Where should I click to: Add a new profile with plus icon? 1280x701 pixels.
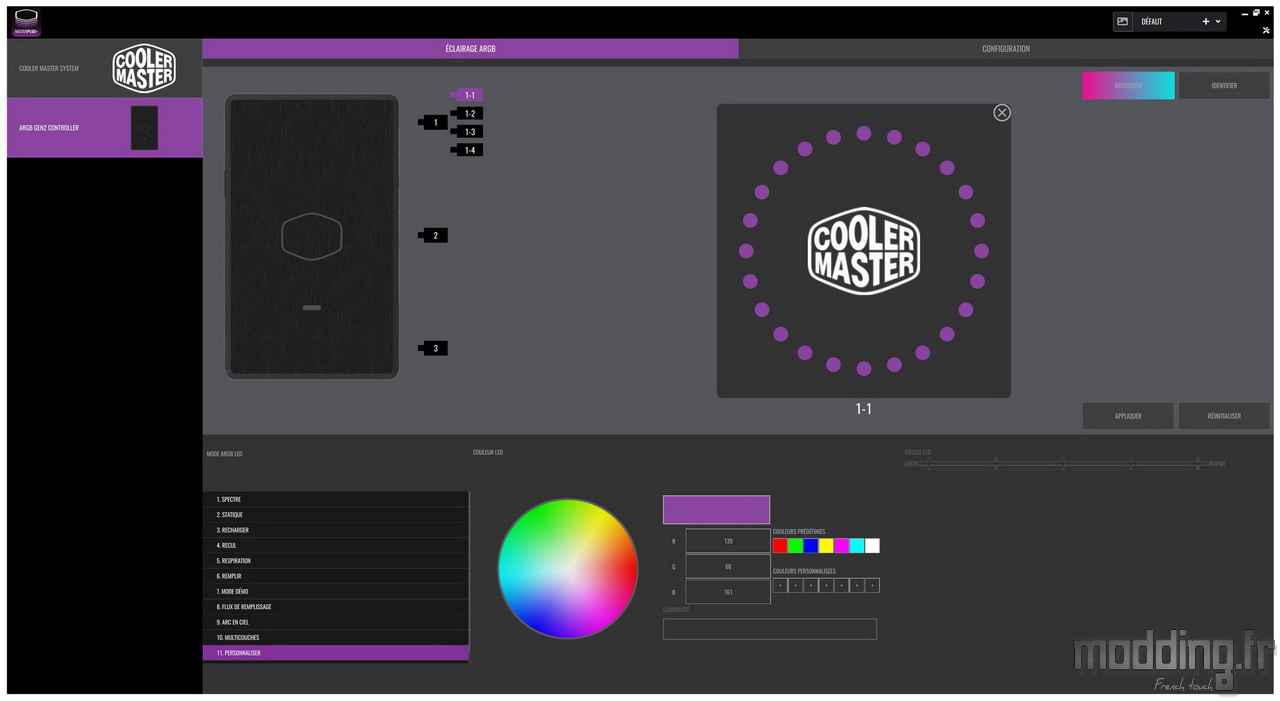1206,21
